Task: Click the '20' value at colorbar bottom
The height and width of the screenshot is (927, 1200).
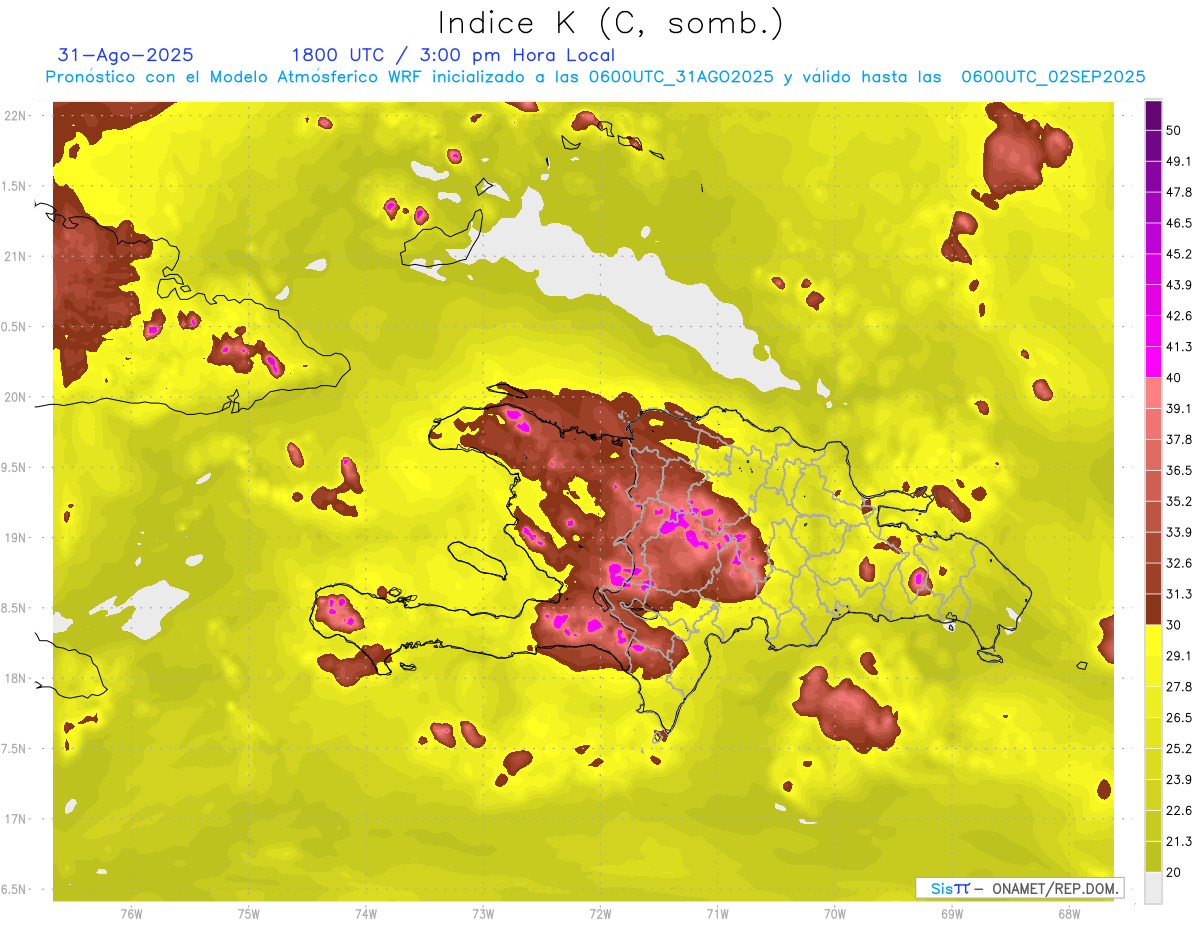Action: [x=1173, y=872]
